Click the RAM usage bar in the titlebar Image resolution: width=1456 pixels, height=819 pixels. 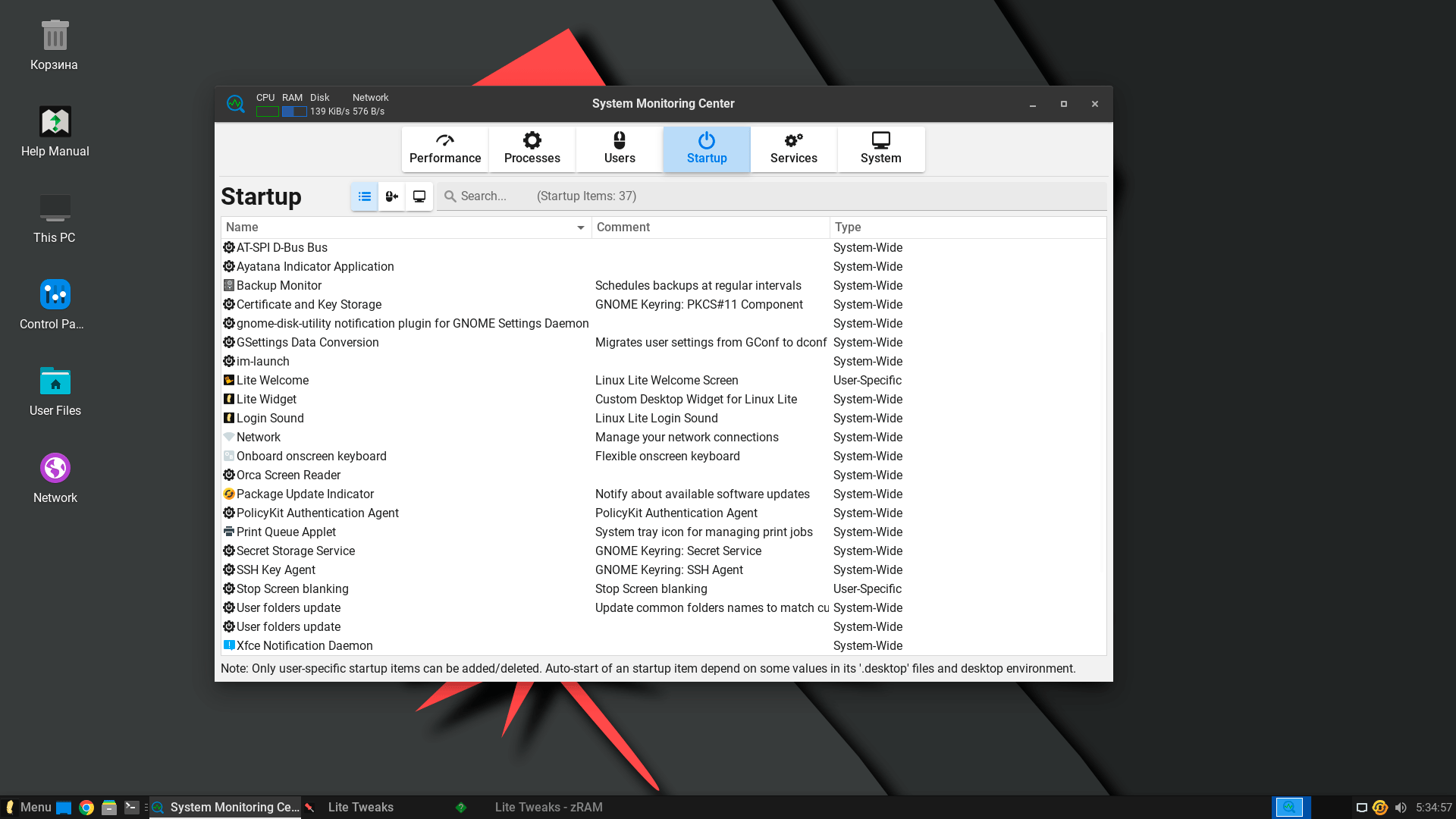(x=294, y=111)
